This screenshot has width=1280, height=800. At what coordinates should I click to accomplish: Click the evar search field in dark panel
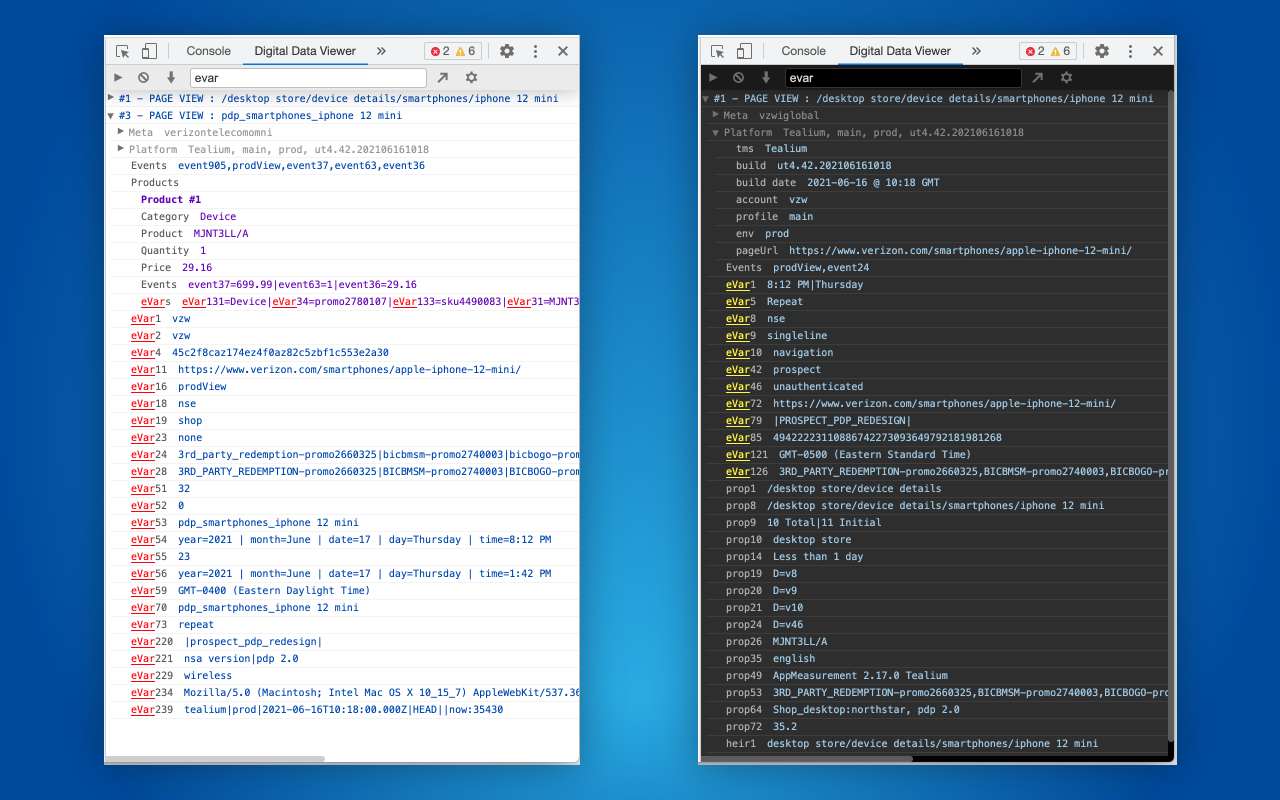click(903, 78)
